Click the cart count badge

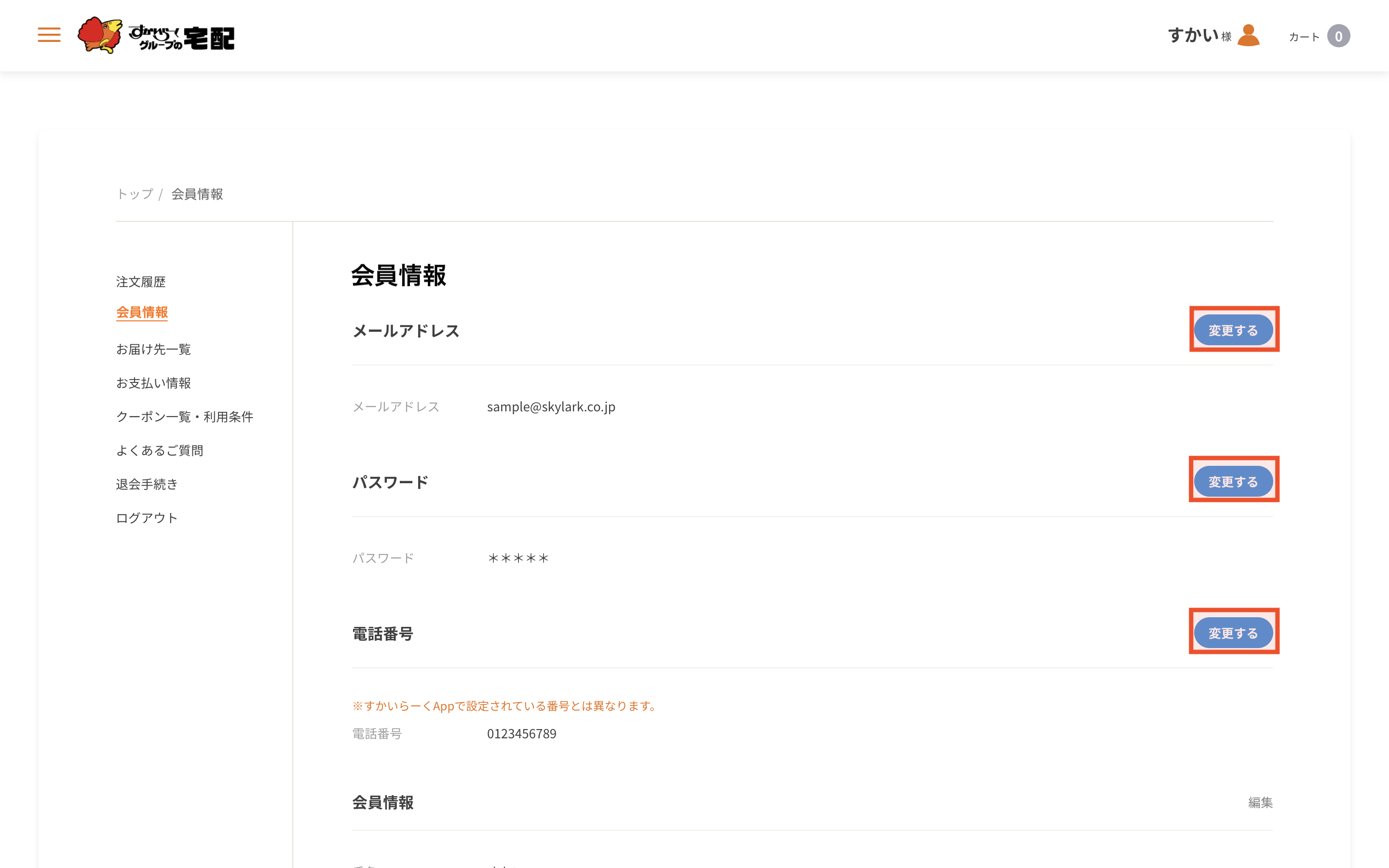[1338, 36]
